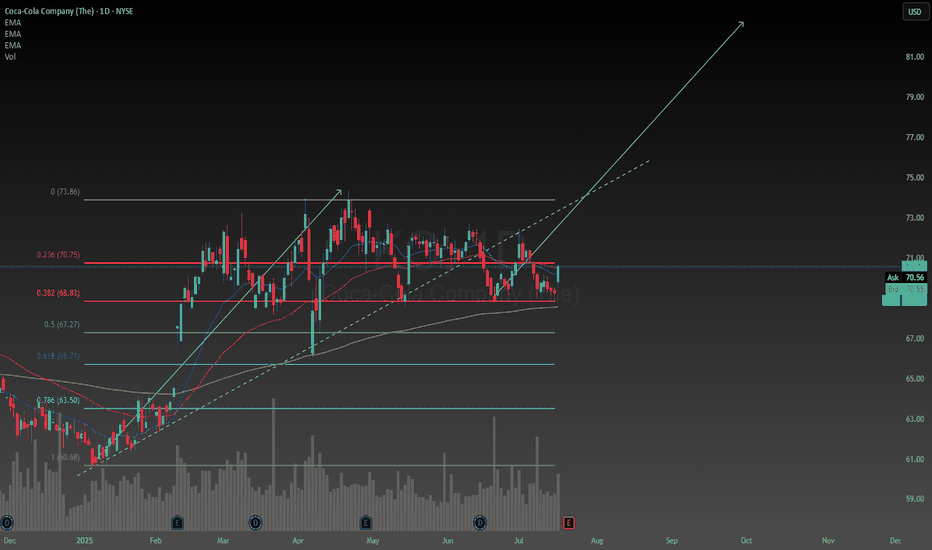Select the Vol indicator label
Image resolution: width=932 pixels, height=550 pixels.
[x=10, y=56]
